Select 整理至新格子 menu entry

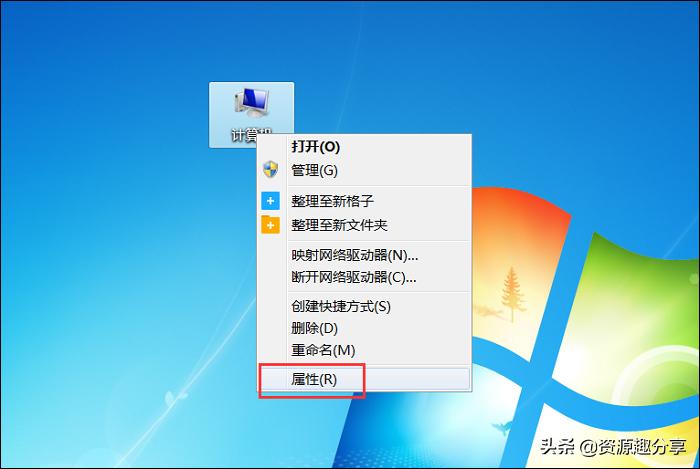[364, 201]
